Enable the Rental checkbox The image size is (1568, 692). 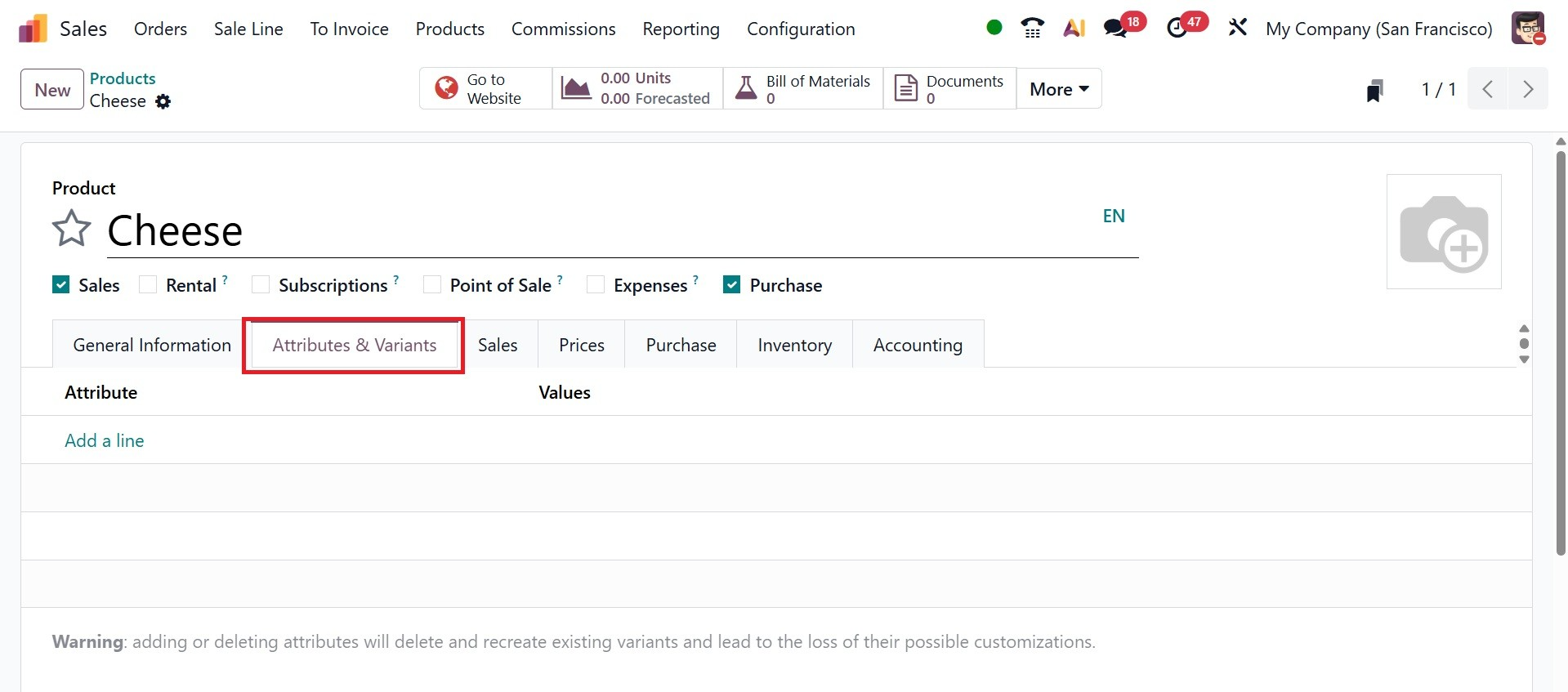pyautogui.click(x=148, y=285)
